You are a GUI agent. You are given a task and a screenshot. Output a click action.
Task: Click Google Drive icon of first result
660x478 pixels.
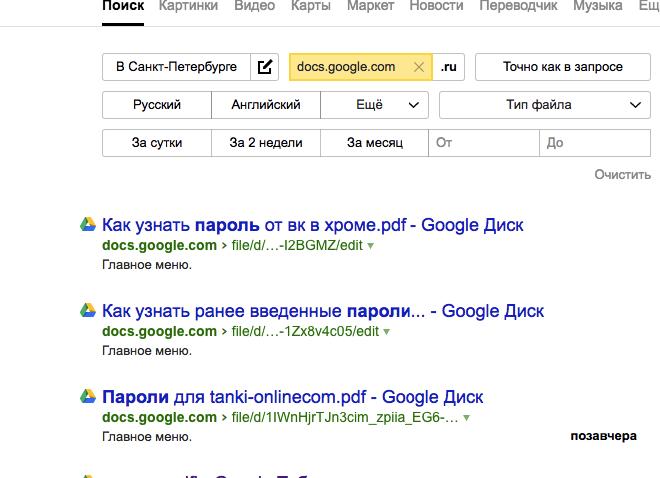pyautogui.click(x=88, y=225)
